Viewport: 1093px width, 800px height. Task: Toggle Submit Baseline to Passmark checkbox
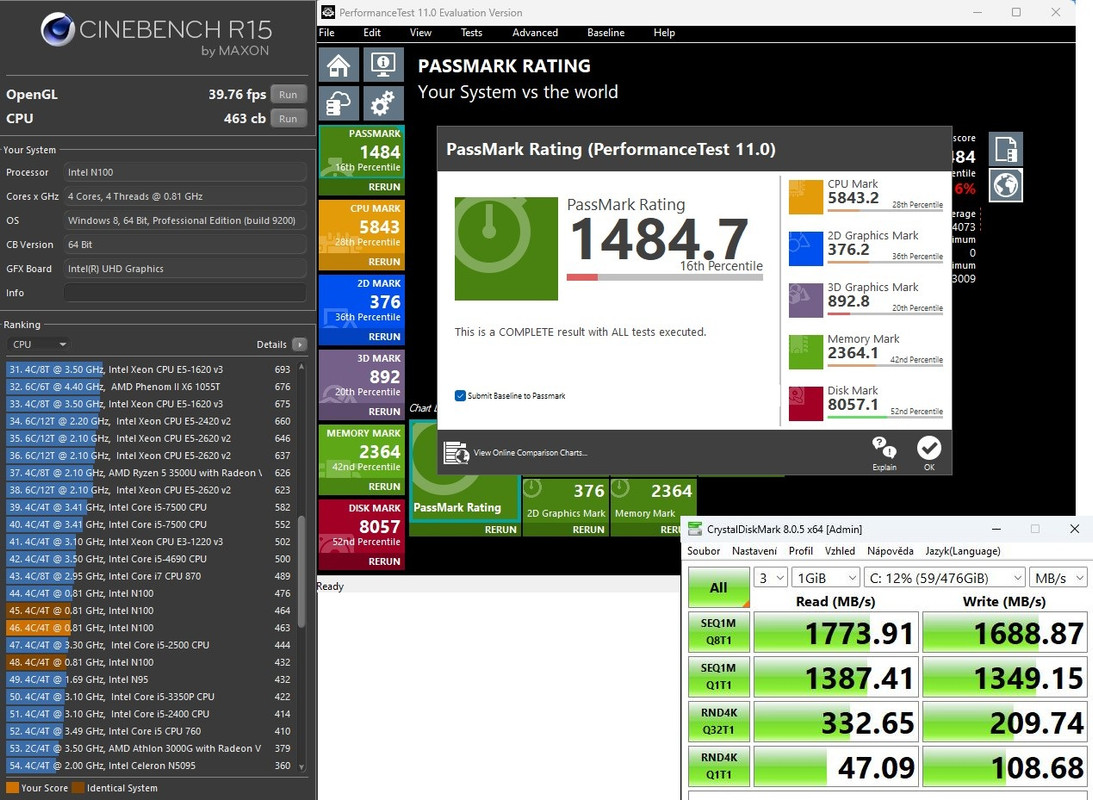pyautogui.click(x=460, y=396)
